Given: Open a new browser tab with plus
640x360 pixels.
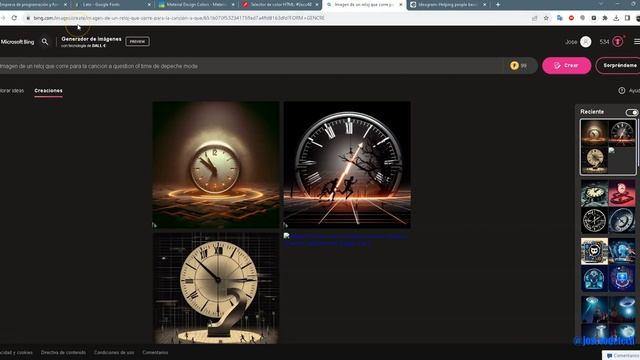Looking at the screenshot, I should coord(498,4).
